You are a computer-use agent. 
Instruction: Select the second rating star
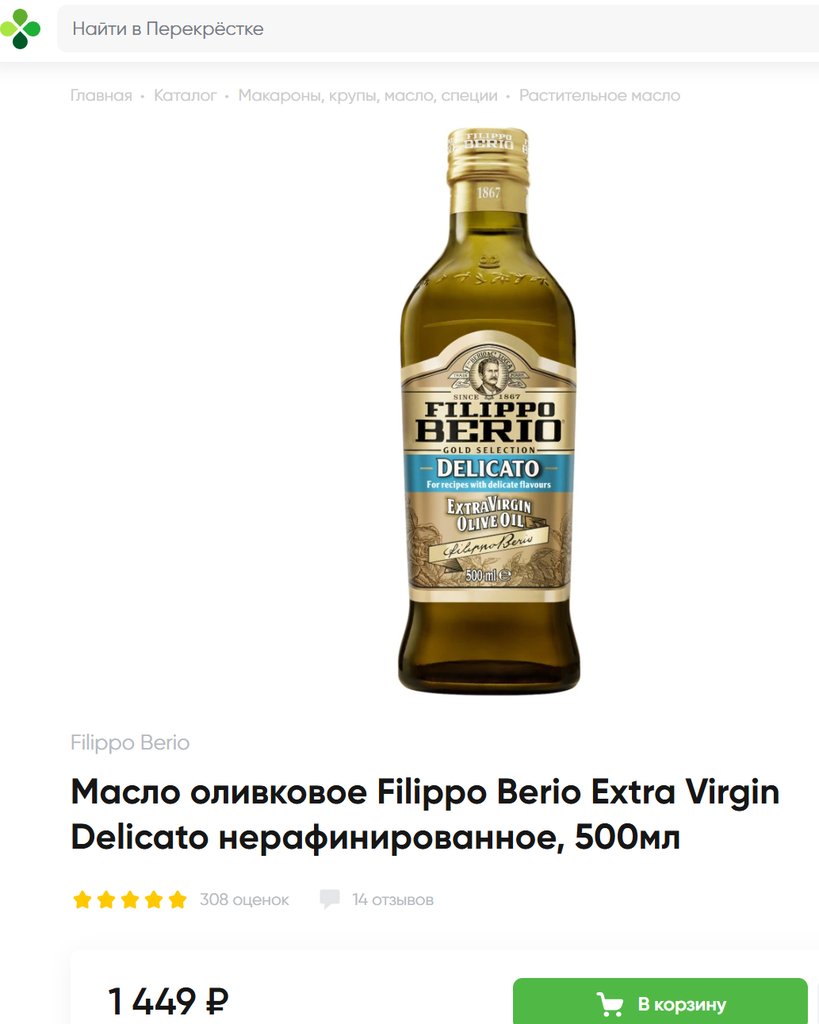[x=106, y=900]
